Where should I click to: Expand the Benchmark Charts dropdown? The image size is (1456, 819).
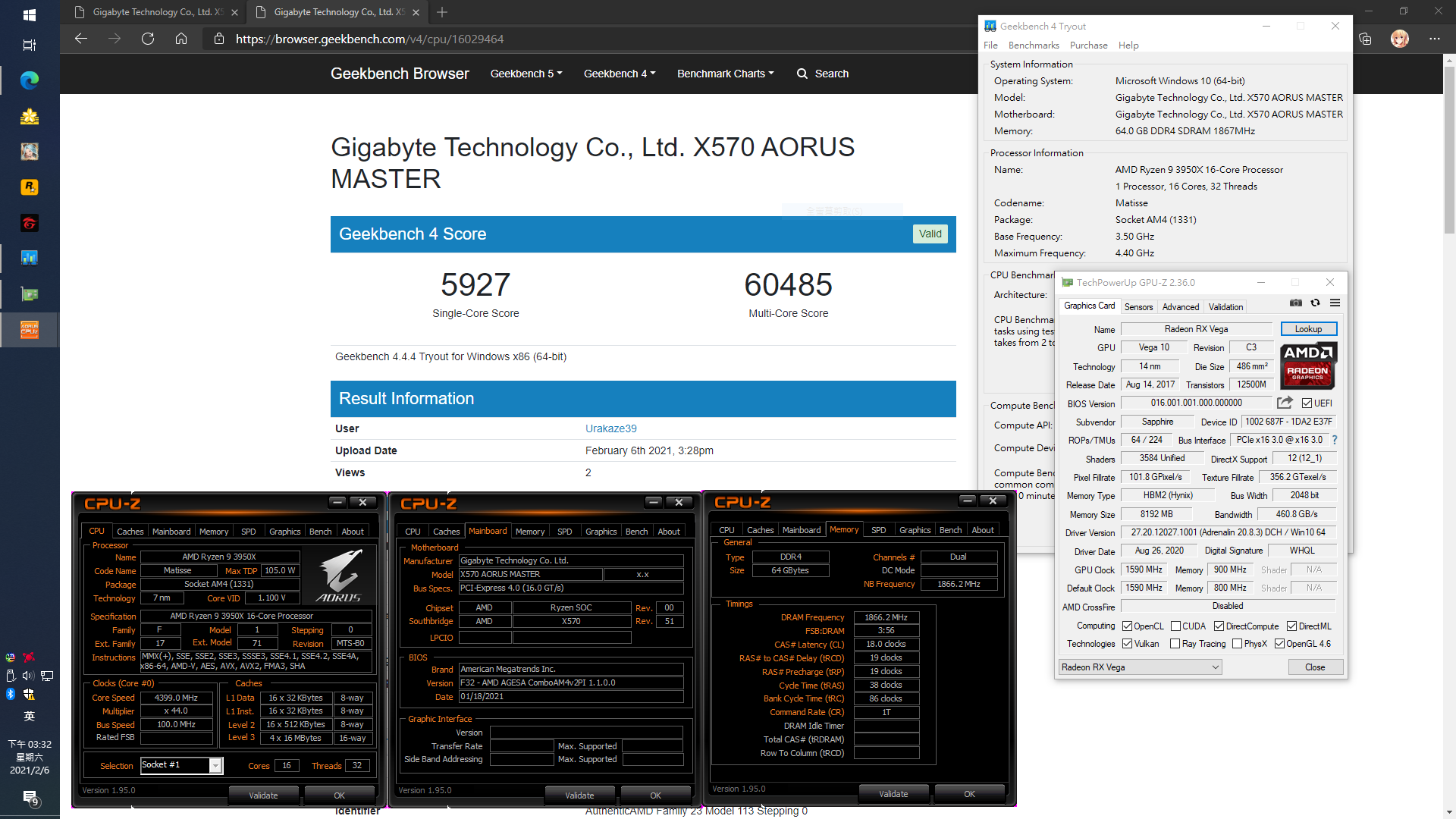pos(726,74)
